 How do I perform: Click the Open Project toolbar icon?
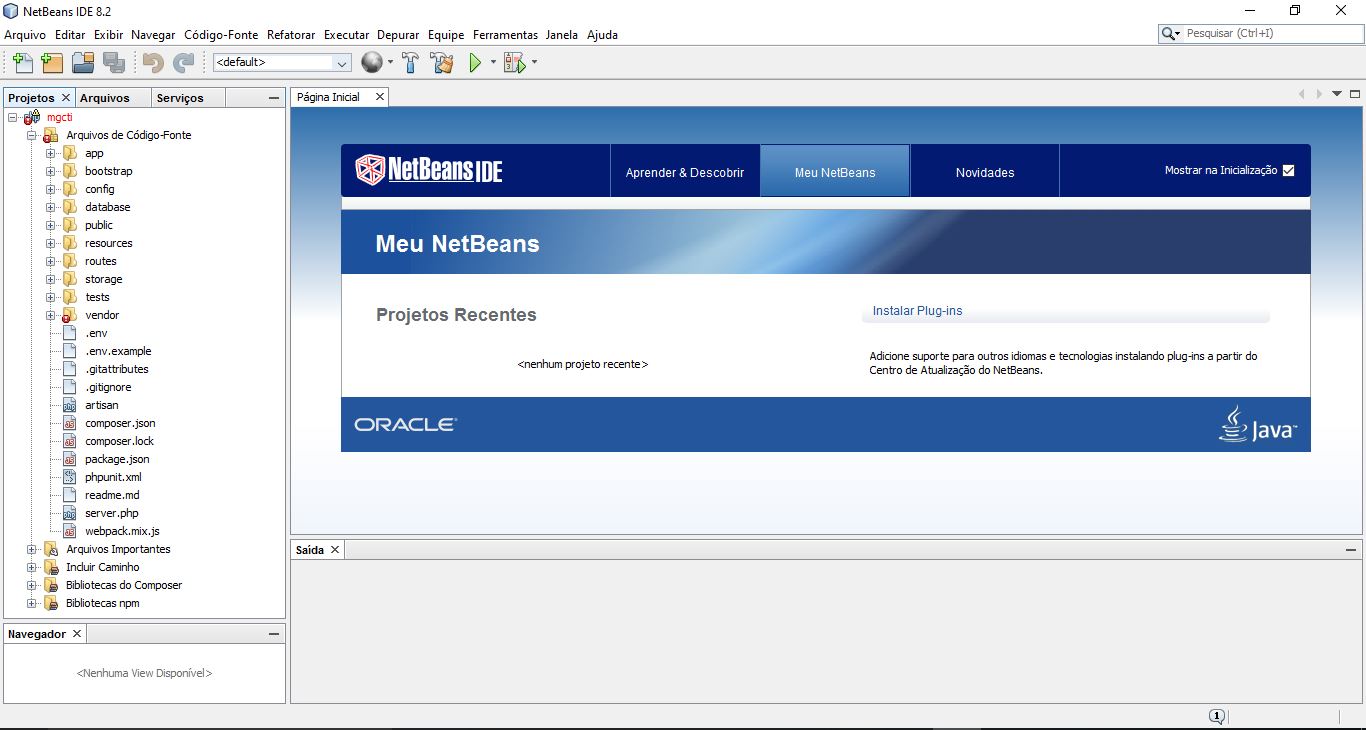tap(83, 62)
